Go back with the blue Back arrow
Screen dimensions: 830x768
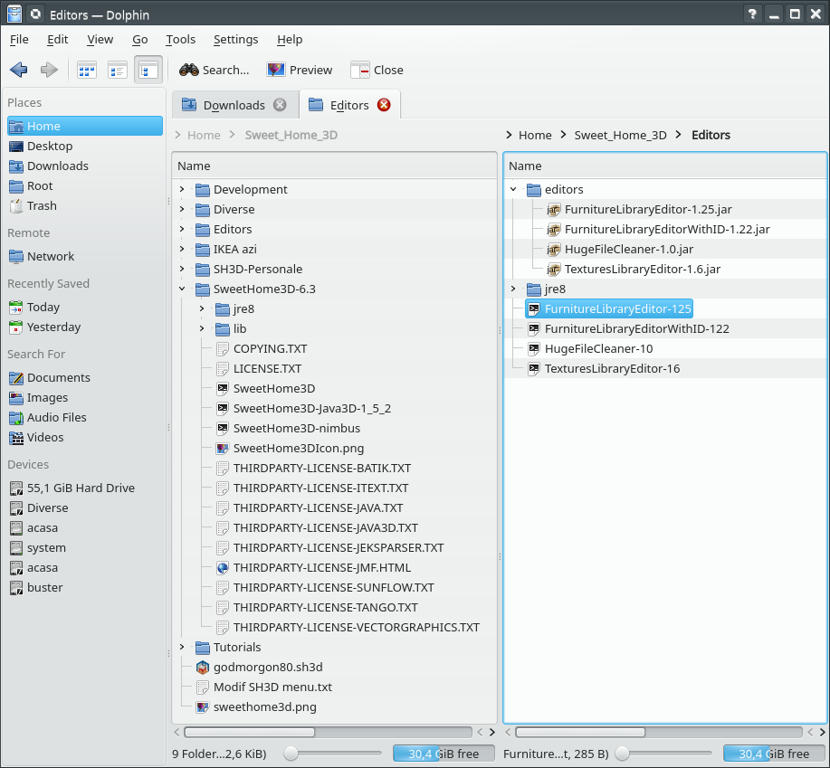coord(19,69)
